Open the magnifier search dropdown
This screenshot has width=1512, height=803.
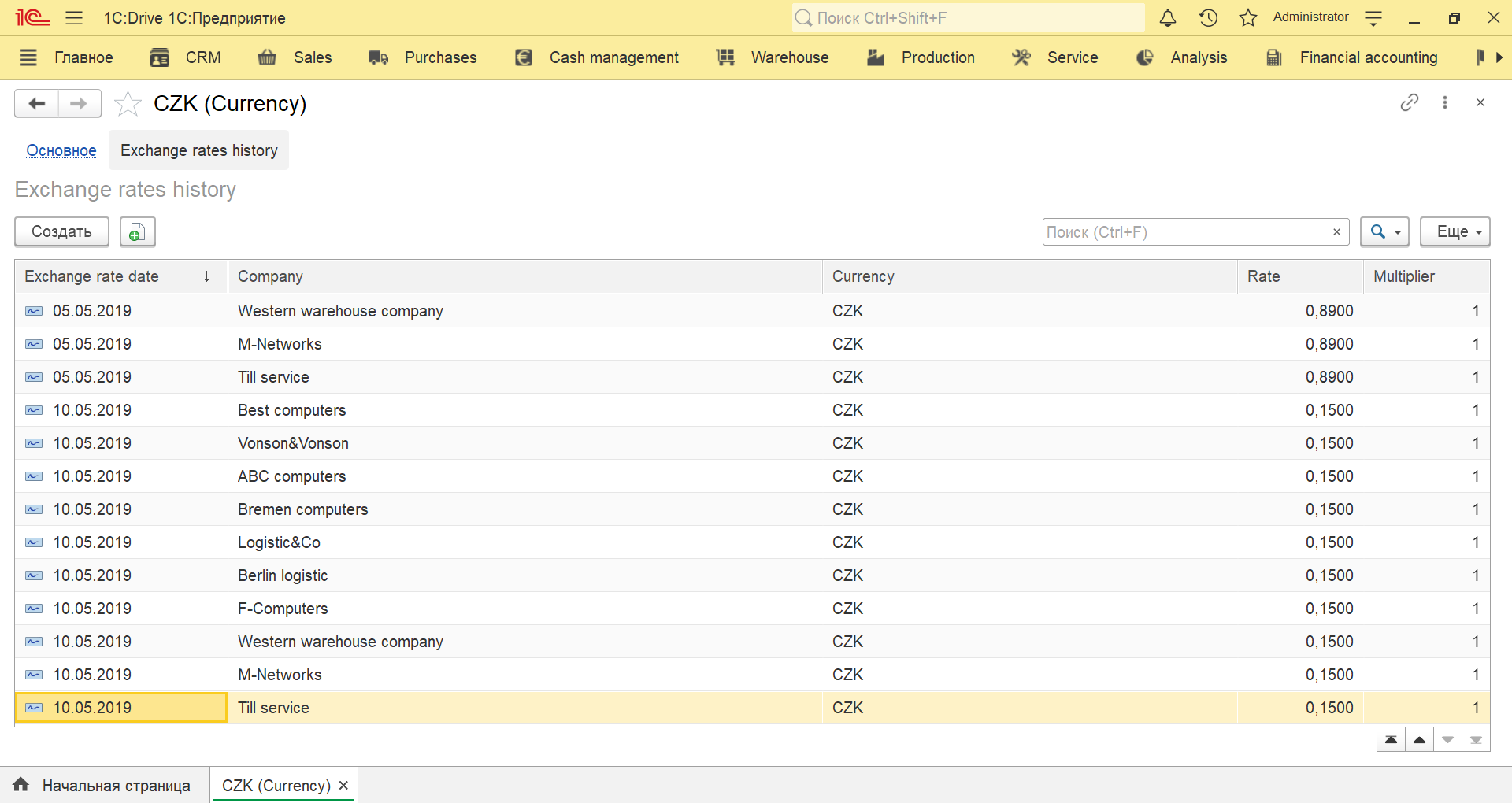click(x=1384, y=231)
